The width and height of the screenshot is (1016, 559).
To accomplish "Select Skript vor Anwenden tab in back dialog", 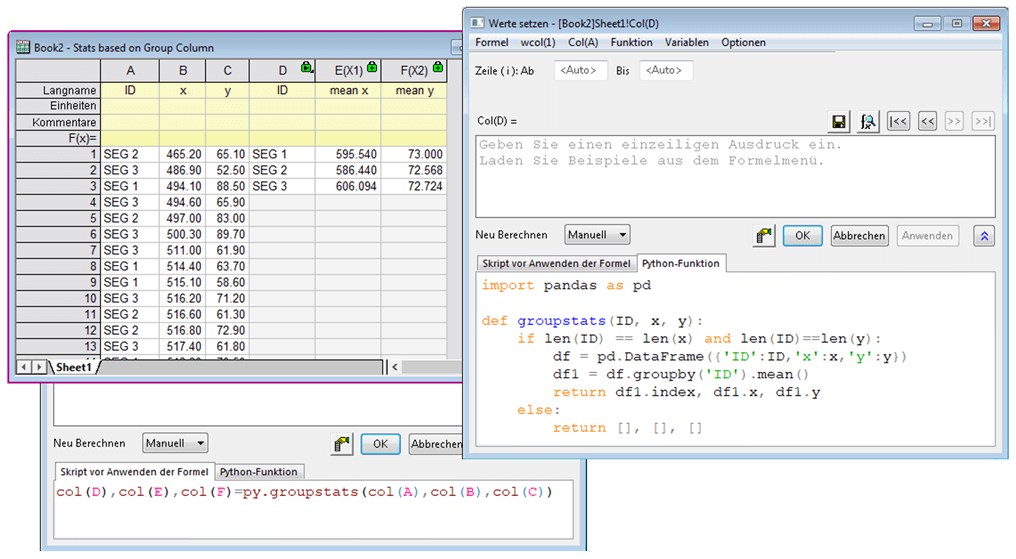I will pyautogui.click(x=134, y=472).
